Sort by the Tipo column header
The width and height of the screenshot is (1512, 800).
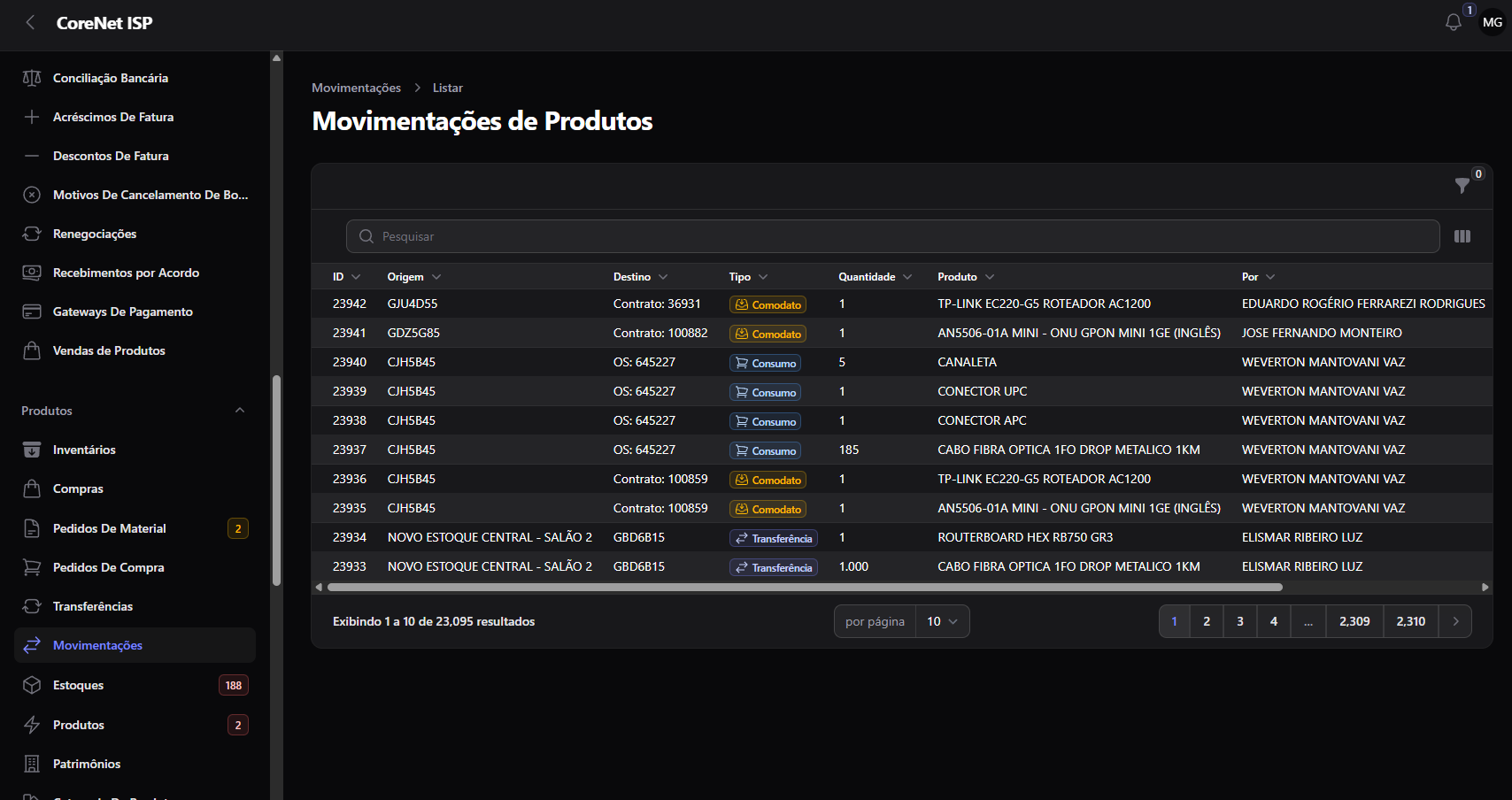pyautogui.click(x=748, y=277)
